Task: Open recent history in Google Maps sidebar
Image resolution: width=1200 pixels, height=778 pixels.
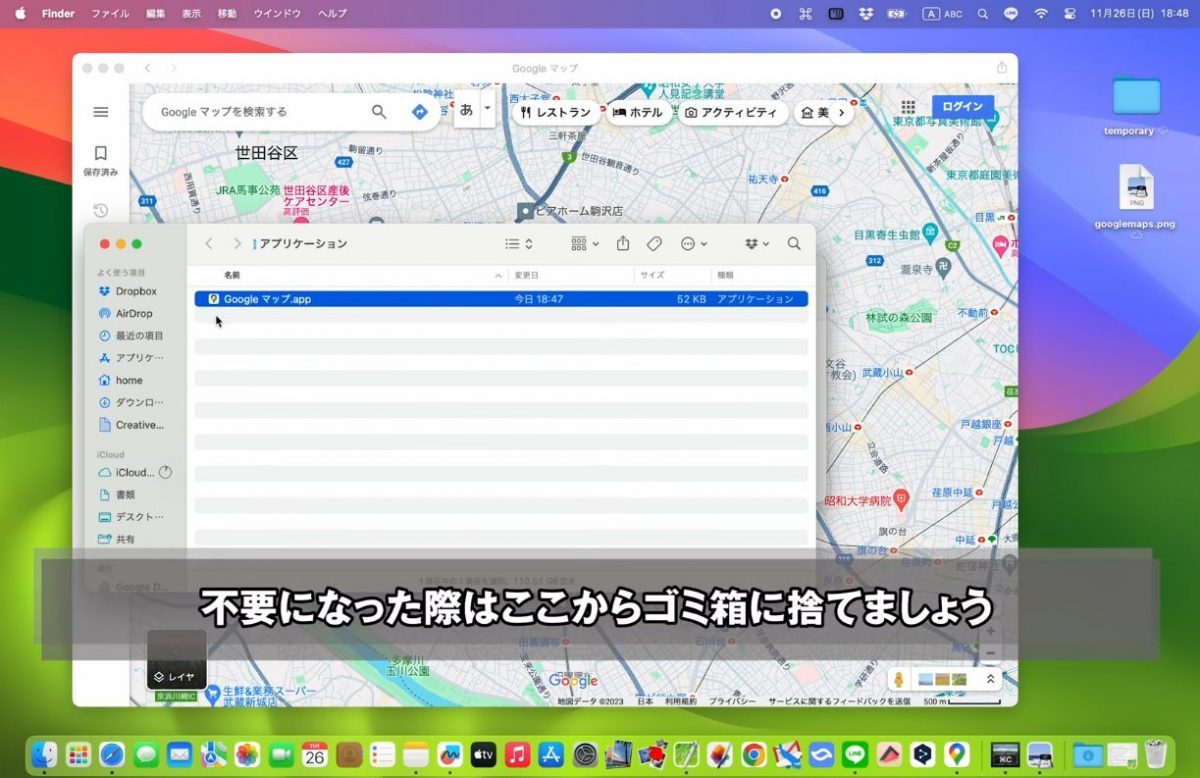Action: point(100,210)
